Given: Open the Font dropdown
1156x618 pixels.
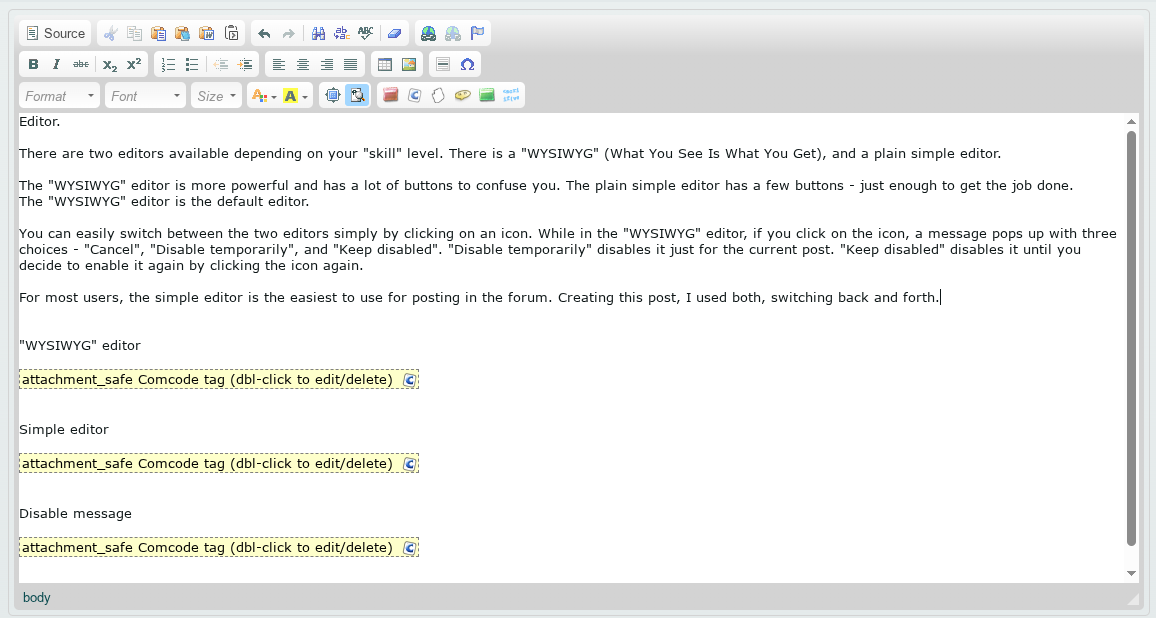Looking at the screenshot, I should pos(146,96).
